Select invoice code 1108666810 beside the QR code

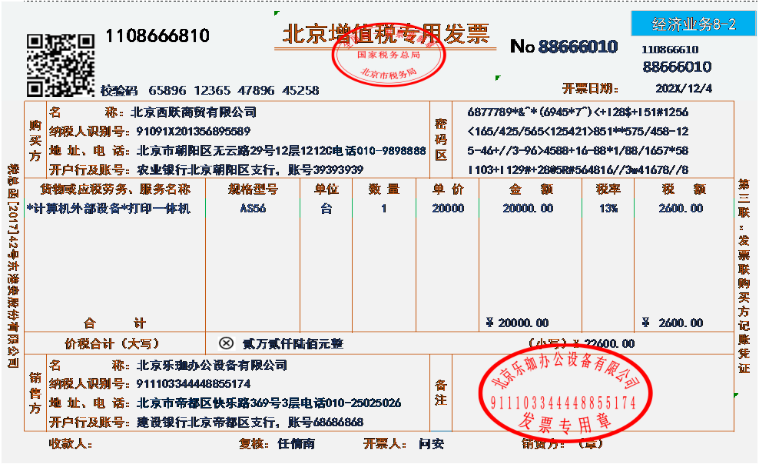pos(157,36)
